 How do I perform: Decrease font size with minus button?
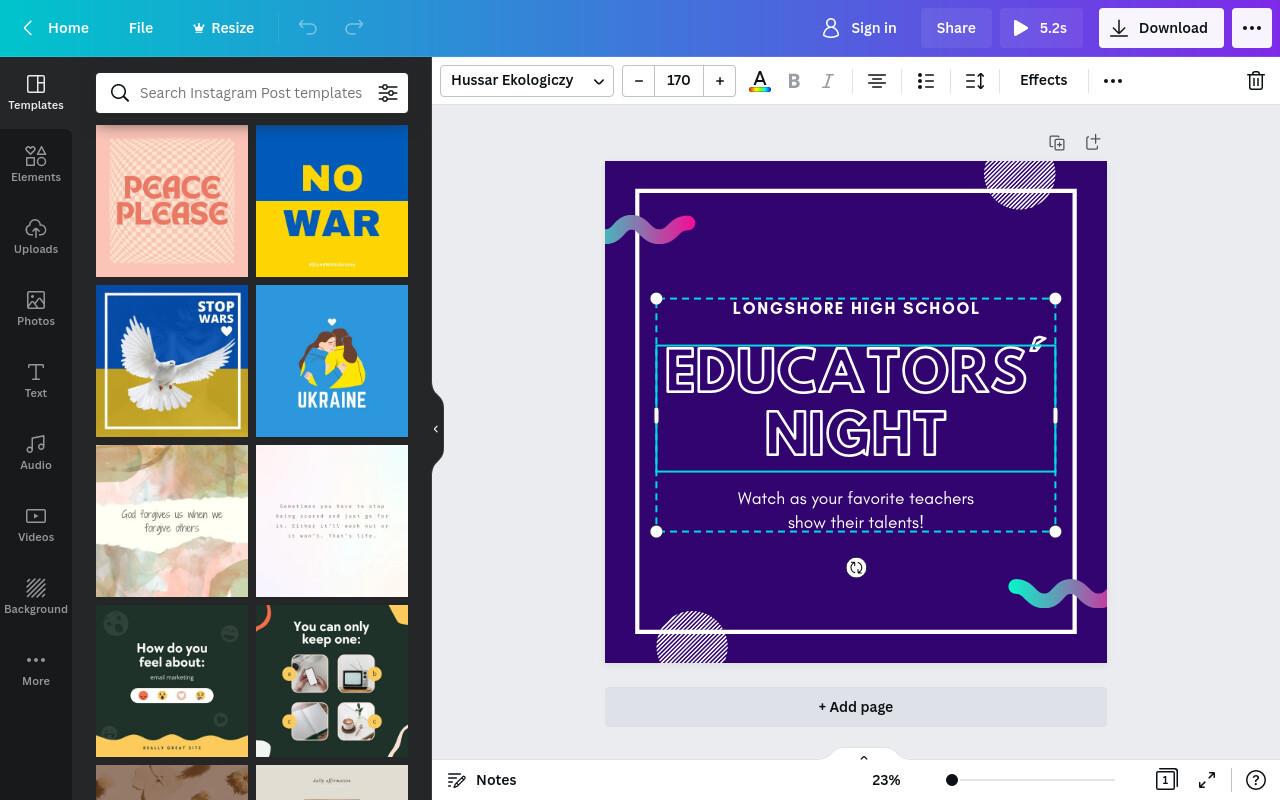click(x=638, y=81)
